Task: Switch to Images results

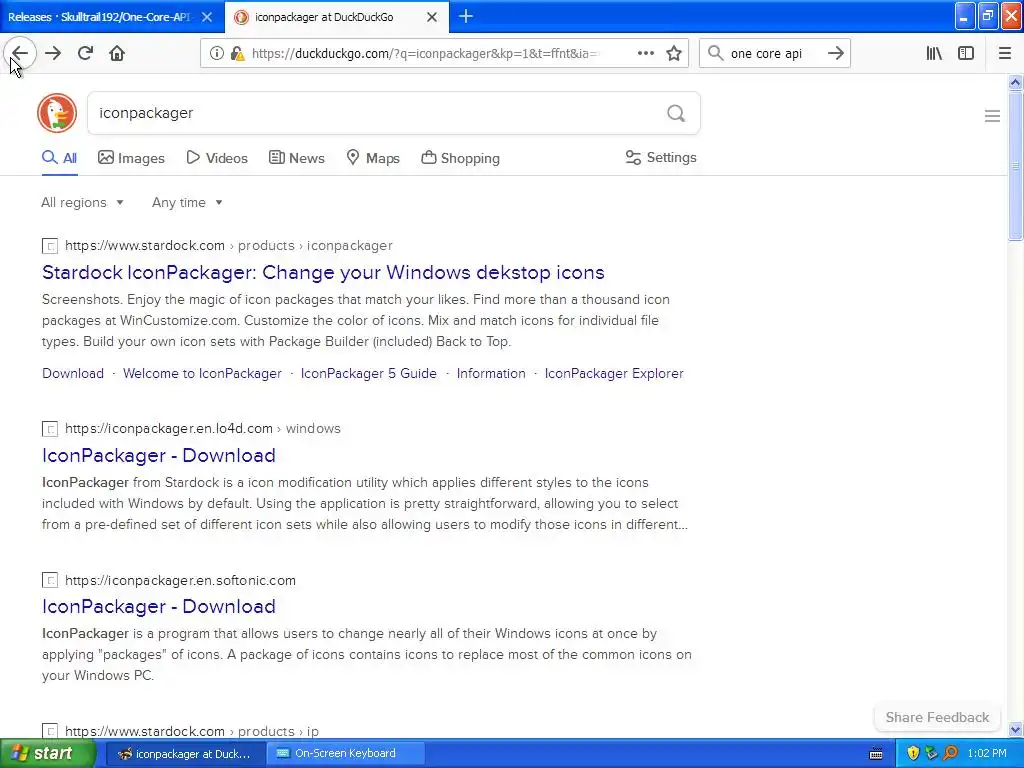Action: tap(131, 158)
